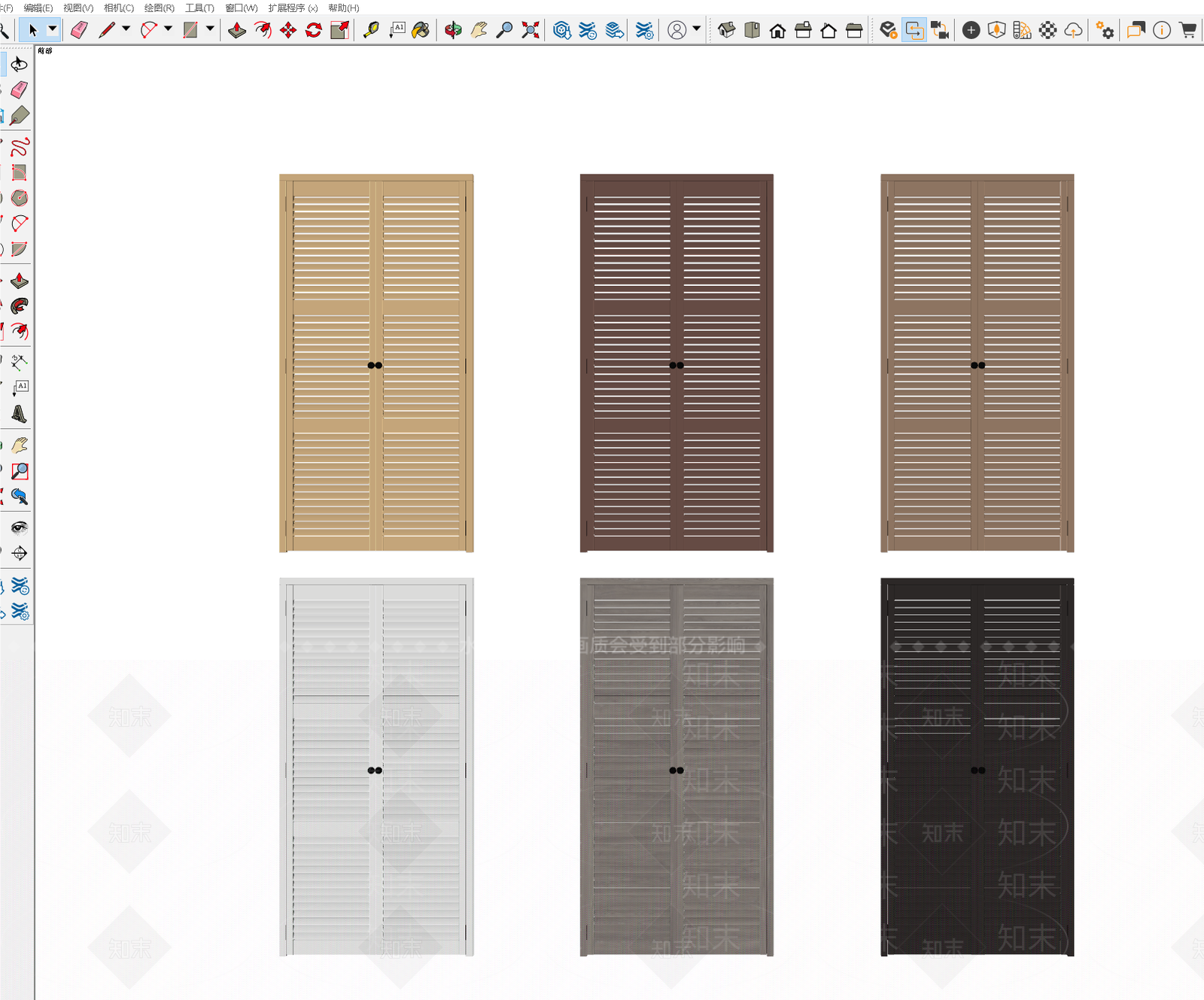This screenshot has width=1204, height=1000.
Task: Activate the Offset tool in top toolbar
Action: [263, 30]
